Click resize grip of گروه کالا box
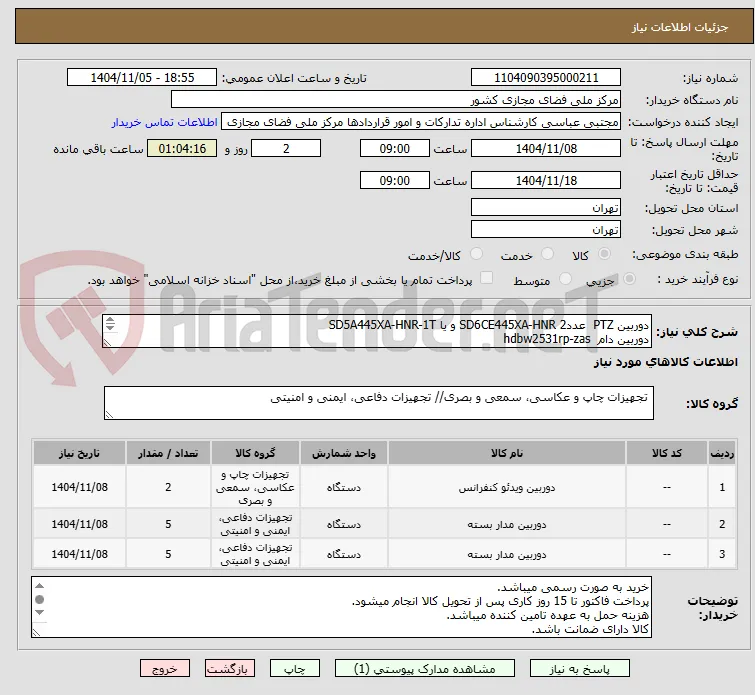The height and width of the screenshot is (695, 755). pyautogui.click(x=109, y=414)
